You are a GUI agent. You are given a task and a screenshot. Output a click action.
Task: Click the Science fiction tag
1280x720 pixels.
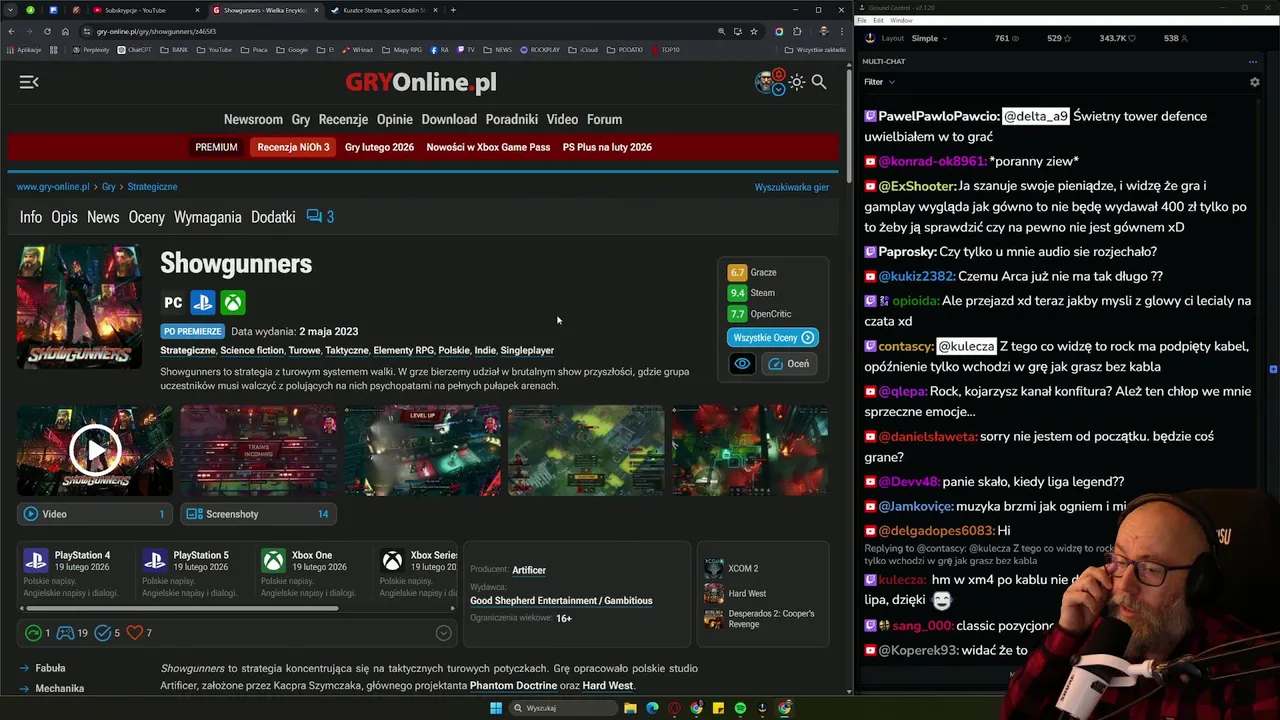pyautogui.click(x=252, y=351)
